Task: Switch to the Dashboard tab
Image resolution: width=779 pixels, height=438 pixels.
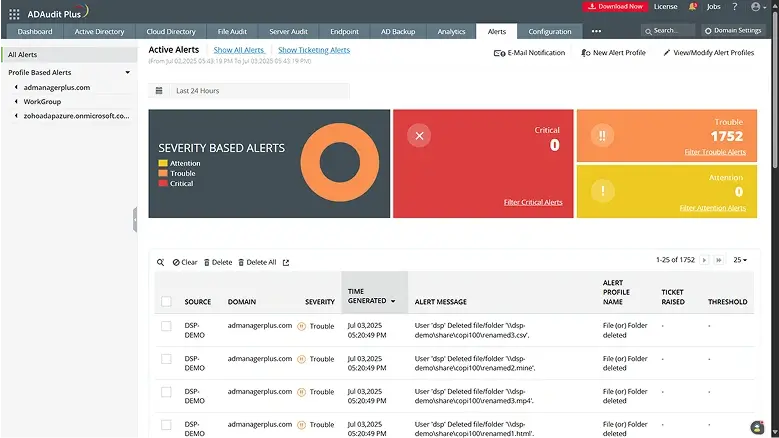Action: coord(35,31)
